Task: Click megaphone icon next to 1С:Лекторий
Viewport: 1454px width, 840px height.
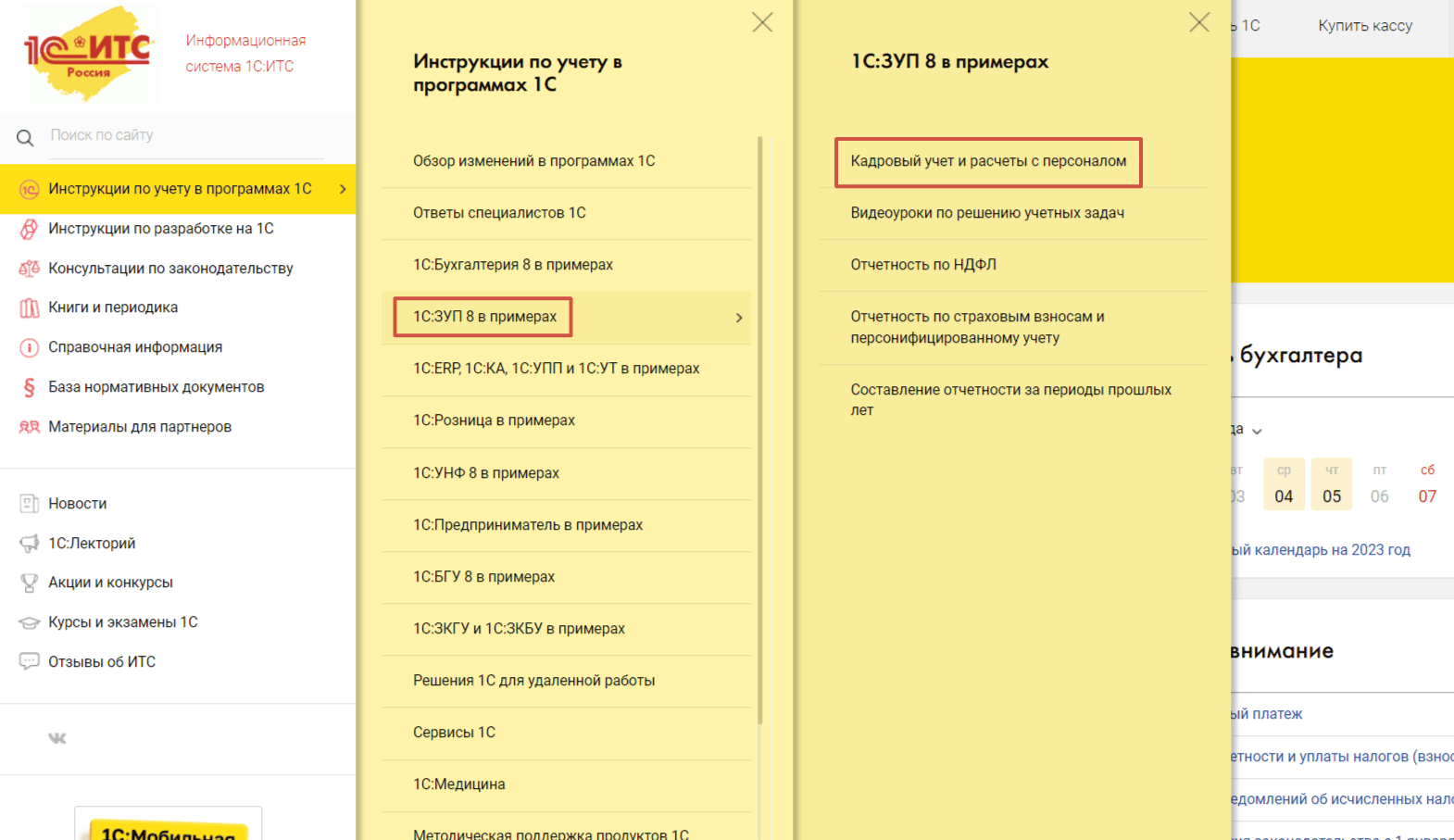Action: 29,544
